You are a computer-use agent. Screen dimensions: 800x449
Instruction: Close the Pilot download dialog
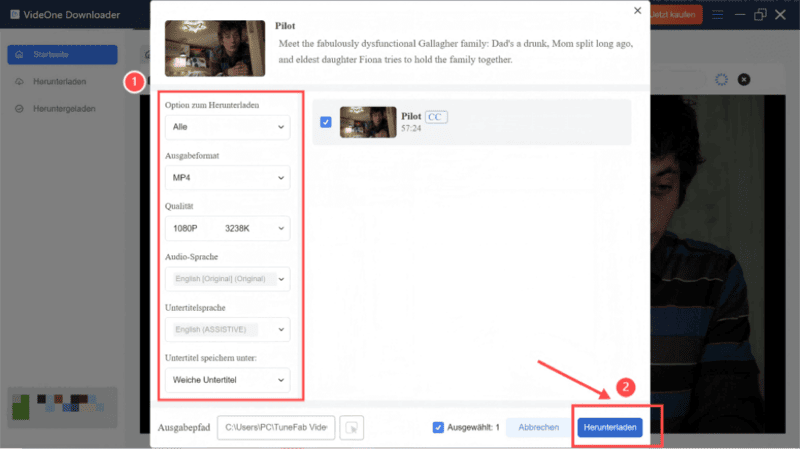pos(638,11)
